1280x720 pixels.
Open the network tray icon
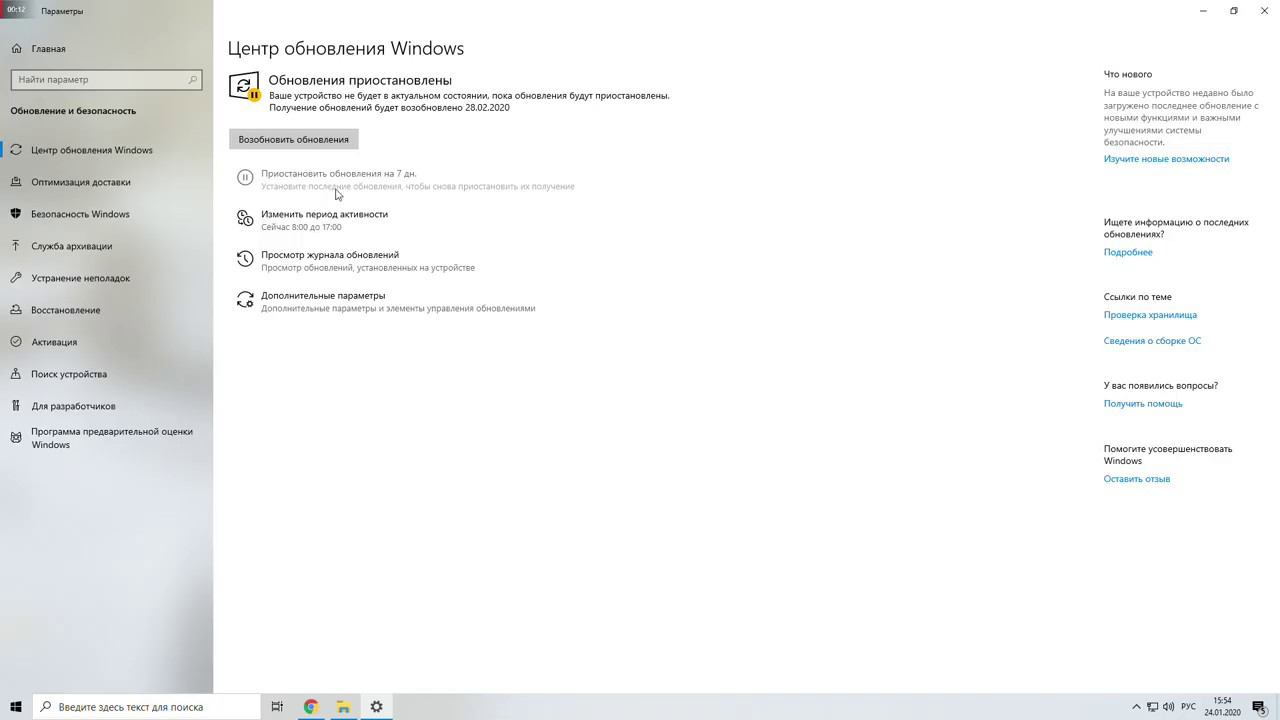1152,707
